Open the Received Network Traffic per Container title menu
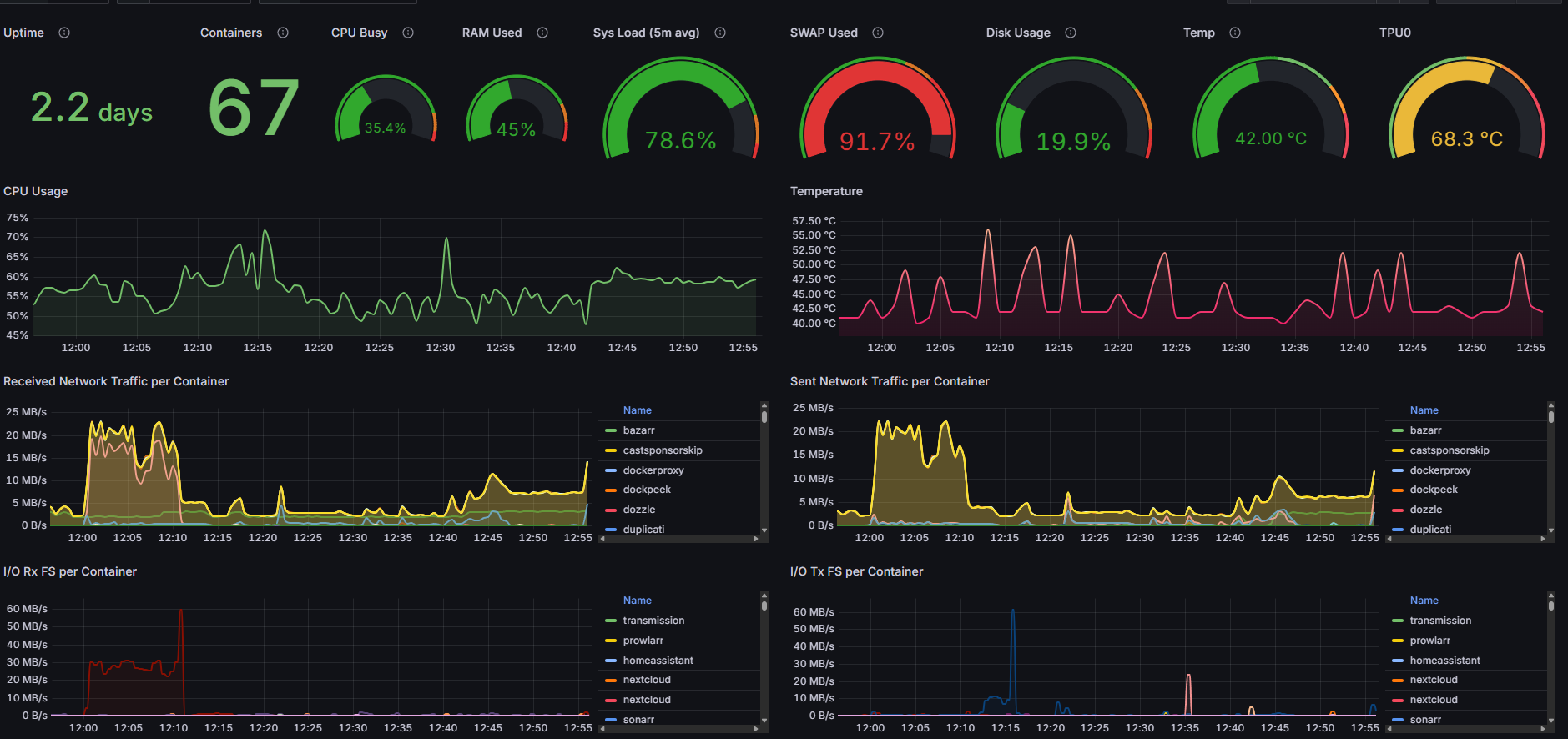 116,381
